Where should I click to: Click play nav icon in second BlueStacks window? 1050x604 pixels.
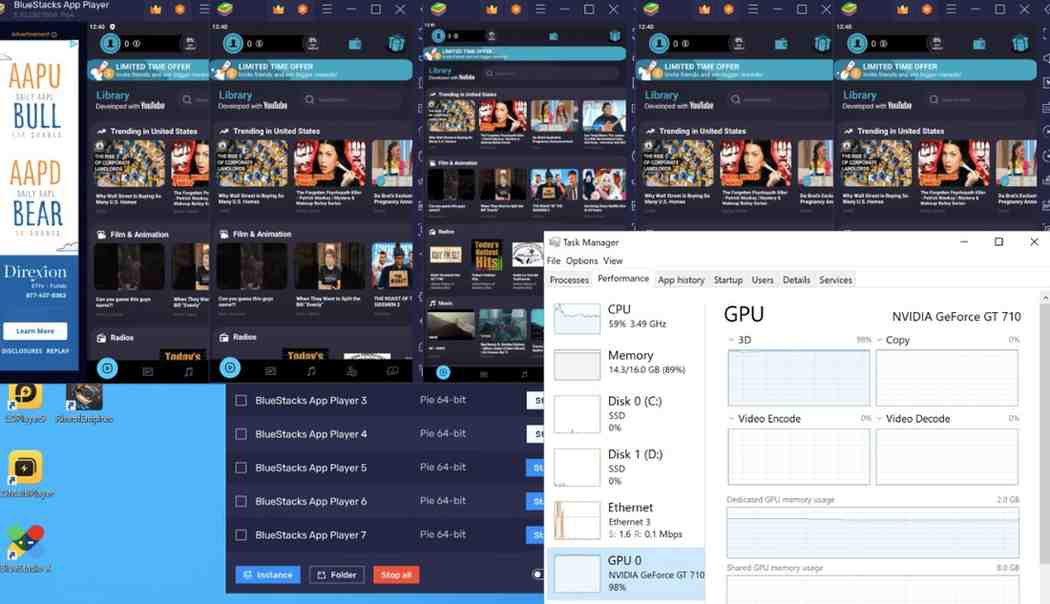coord(230,368)
